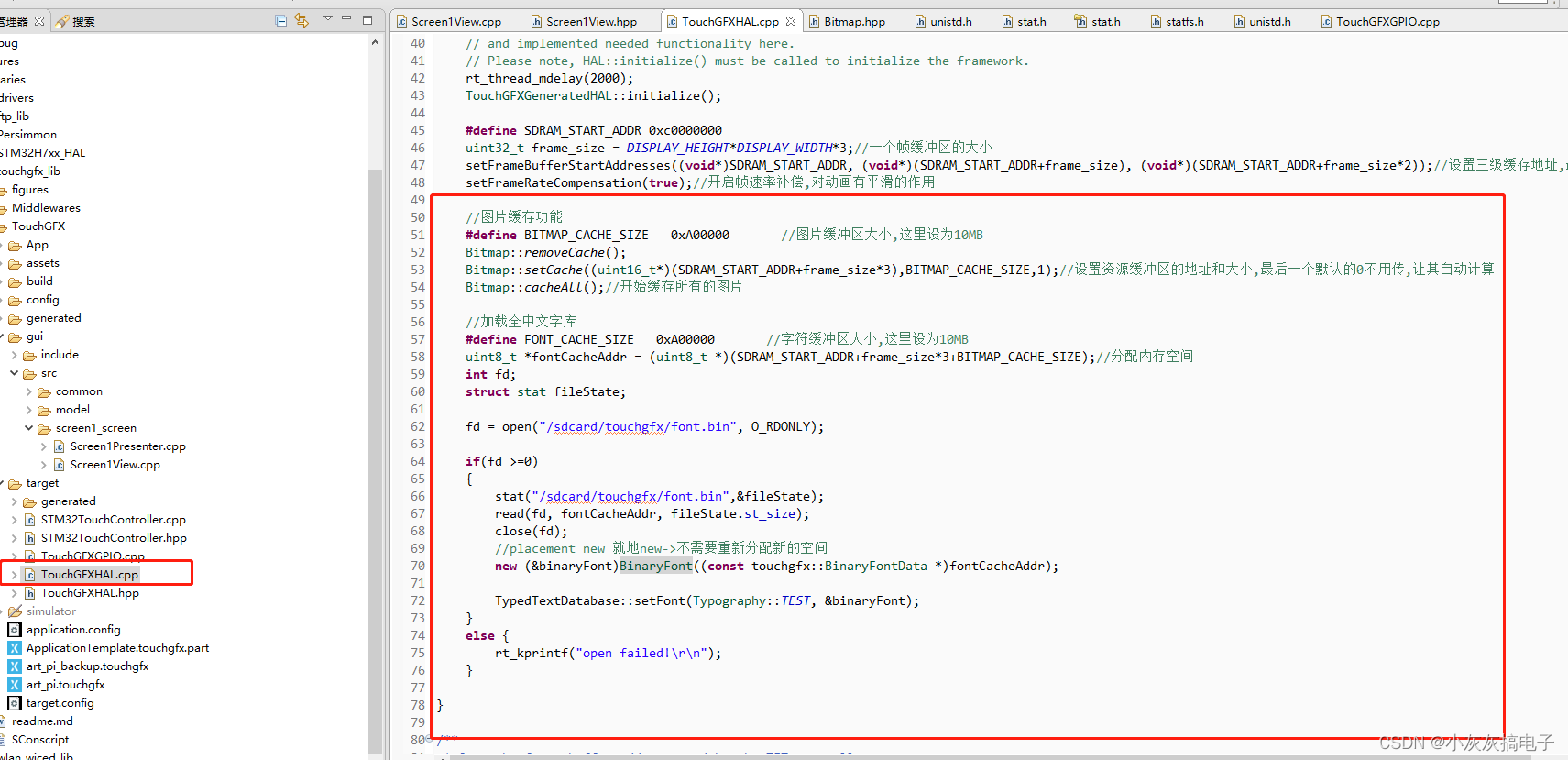
Task: Collapse the screen1_screen folder
Action: (x=29, y=428)
